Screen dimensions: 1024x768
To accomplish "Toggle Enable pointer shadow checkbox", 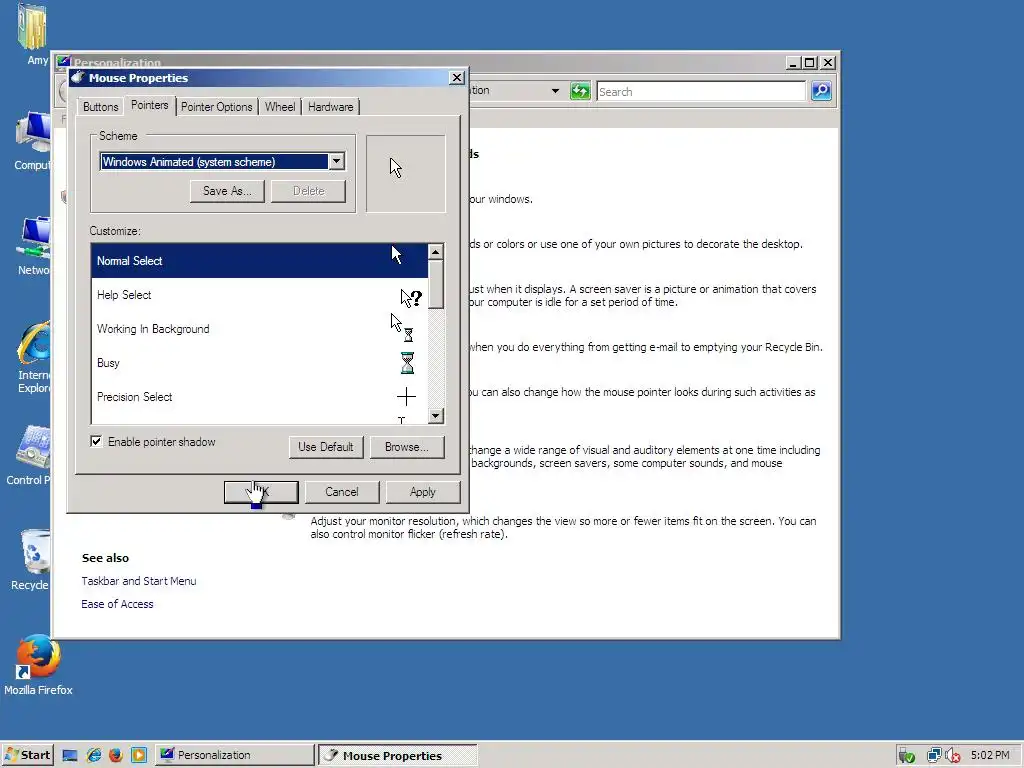I will click(96, 441).
